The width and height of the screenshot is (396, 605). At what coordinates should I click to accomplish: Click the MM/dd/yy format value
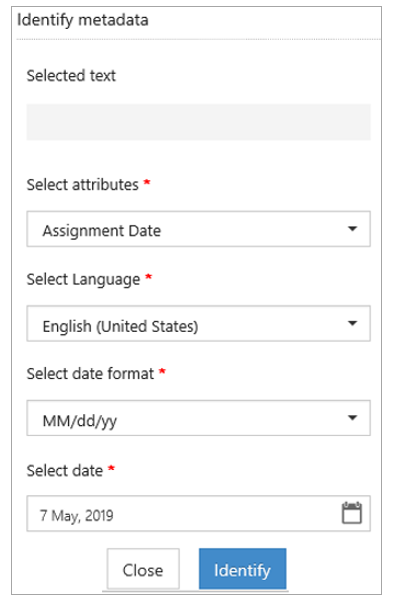(80, 421)
